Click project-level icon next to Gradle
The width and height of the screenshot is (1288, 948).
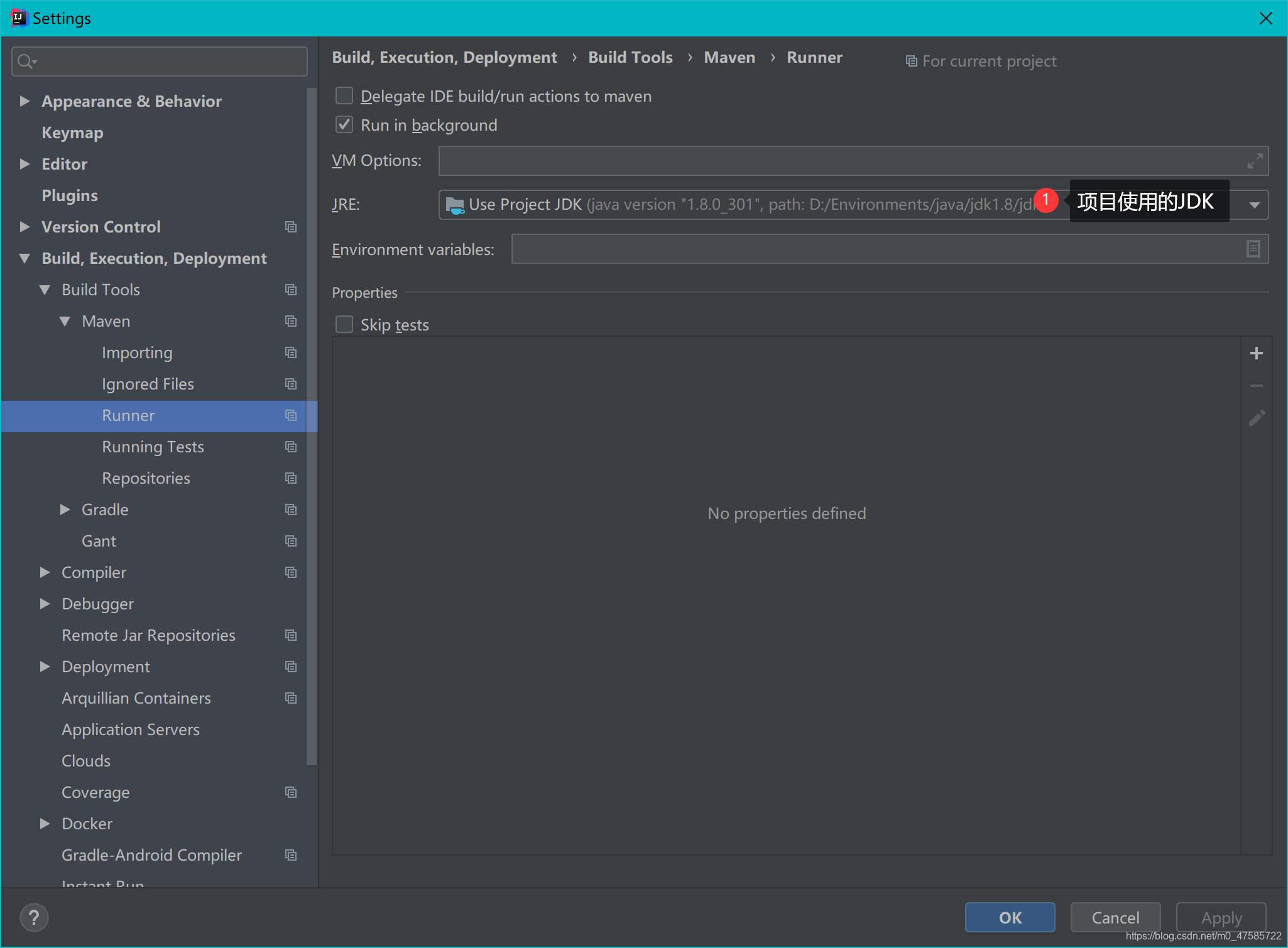point(290,509)
